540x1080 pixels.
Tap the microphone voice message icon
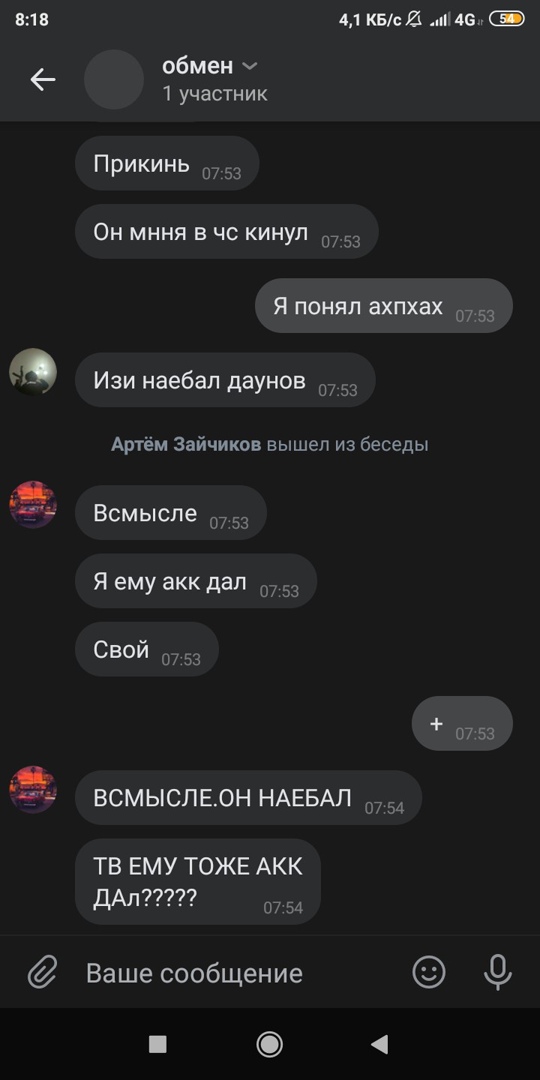click(x=497, y=973)
